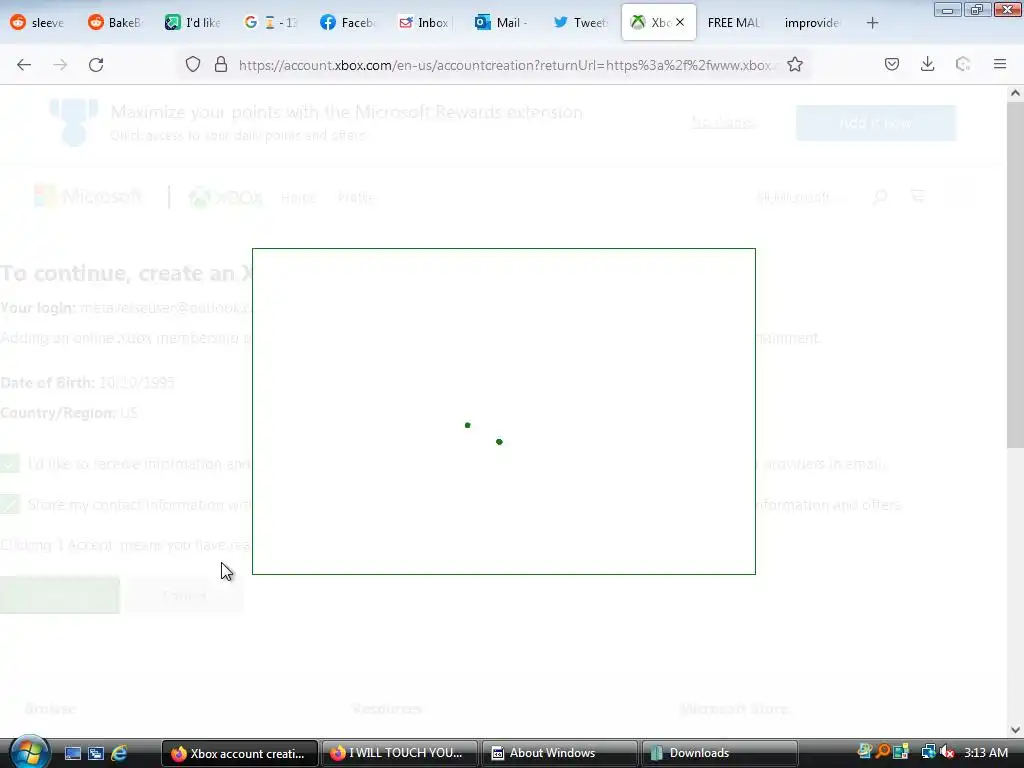The width and height of the screenshot is (1024, 768).
Task: Click the Microsoft logo
Action: click(88, 197)
